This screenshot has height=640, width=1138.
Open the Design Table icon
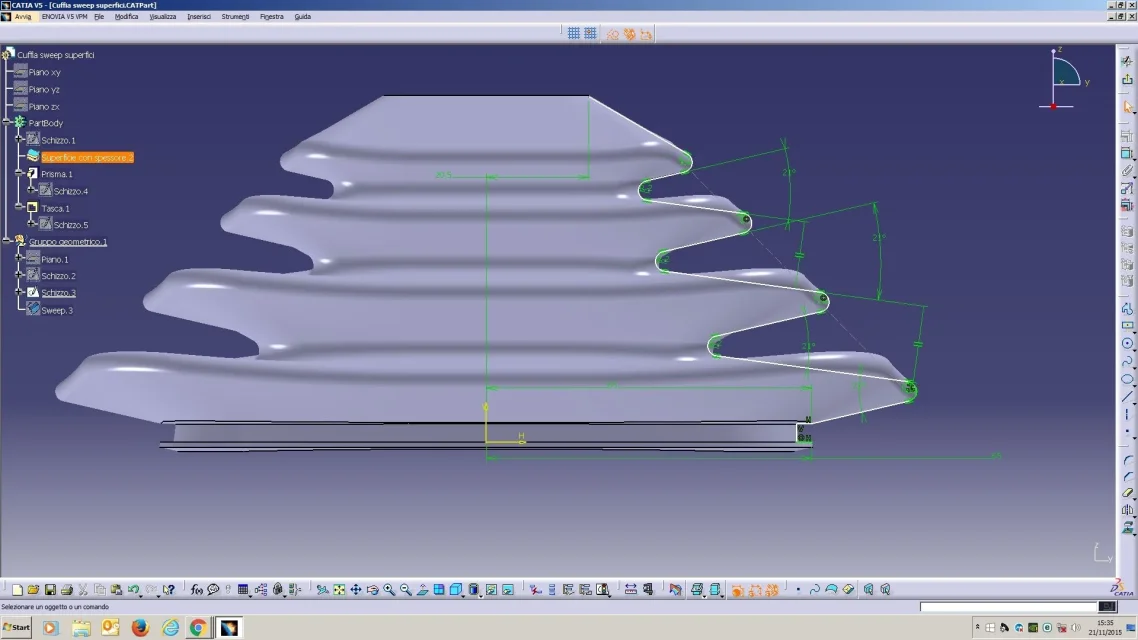(243, 590)
